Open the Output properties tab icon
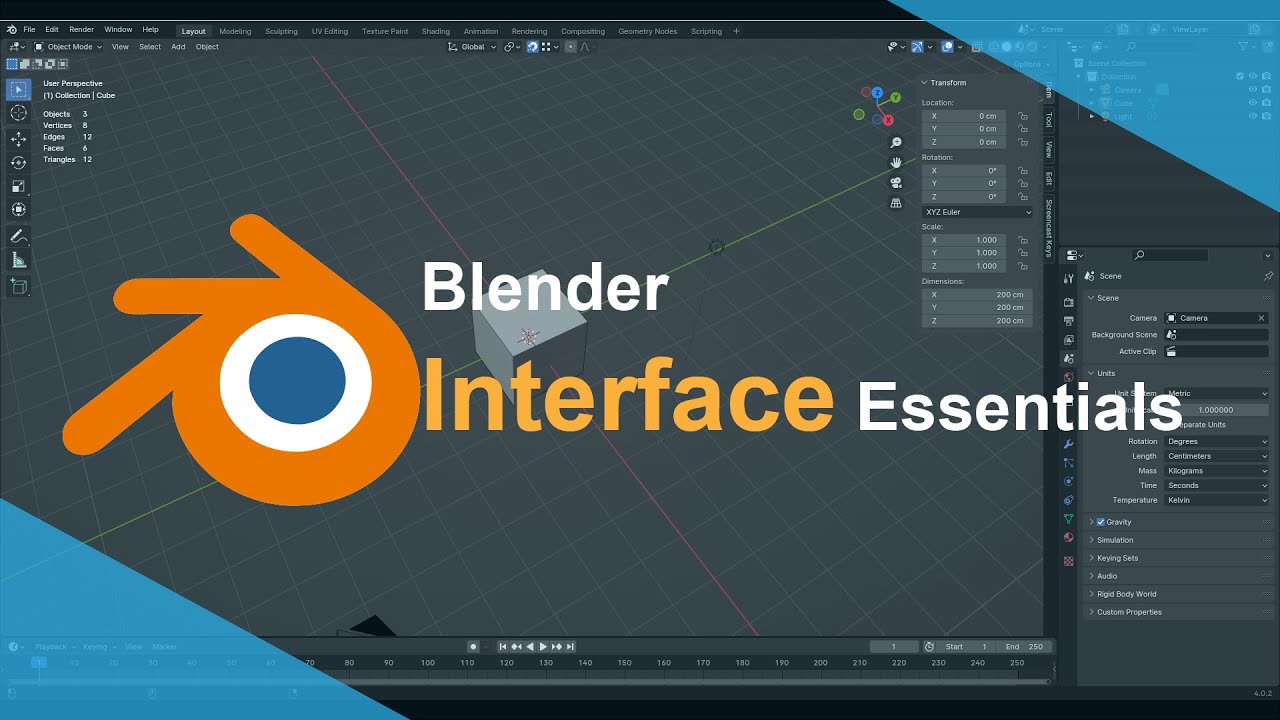Screen dimensions: 1280x720 [x=1068, y=321]
